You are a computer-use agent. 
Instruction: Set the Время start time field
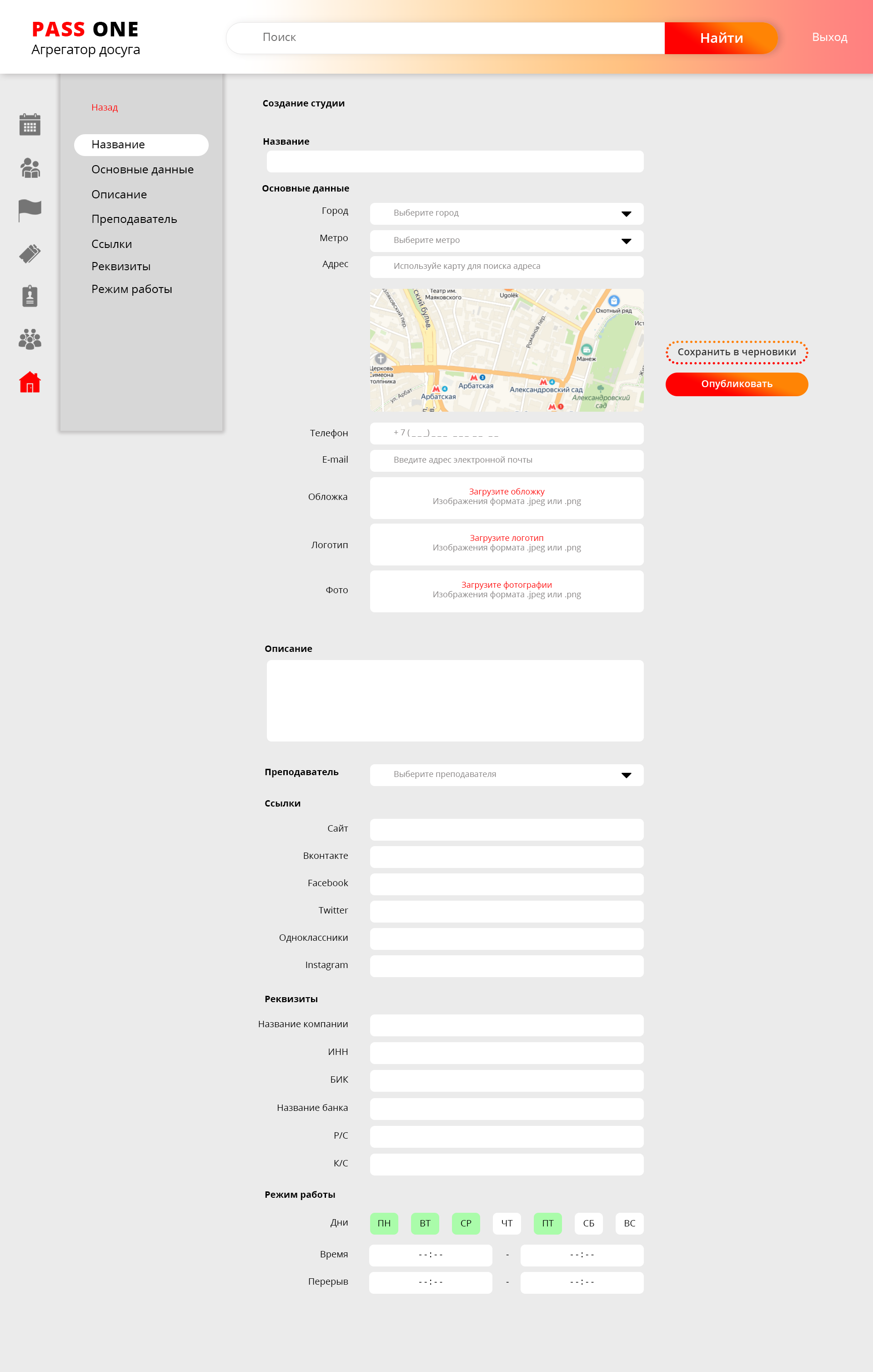431,1255
